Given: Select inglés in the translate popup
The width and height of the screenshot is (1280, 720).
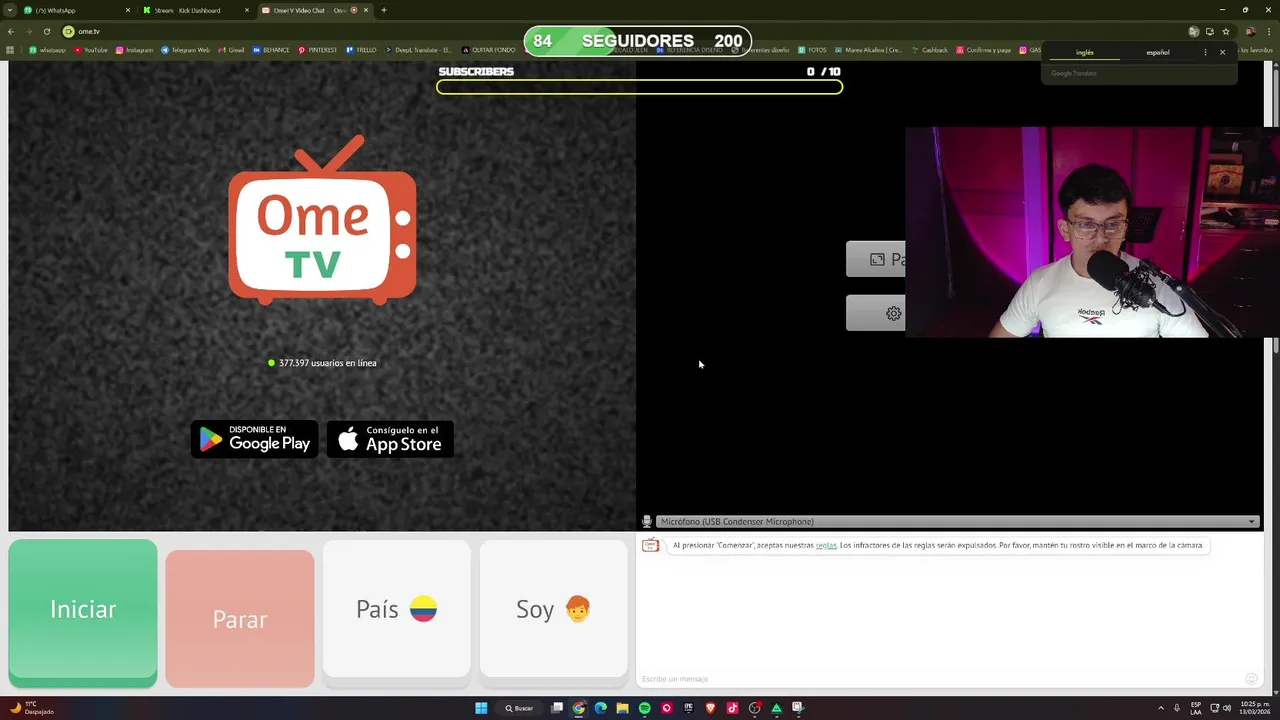Looking at the screenshot, I should tap(1085, 52).
